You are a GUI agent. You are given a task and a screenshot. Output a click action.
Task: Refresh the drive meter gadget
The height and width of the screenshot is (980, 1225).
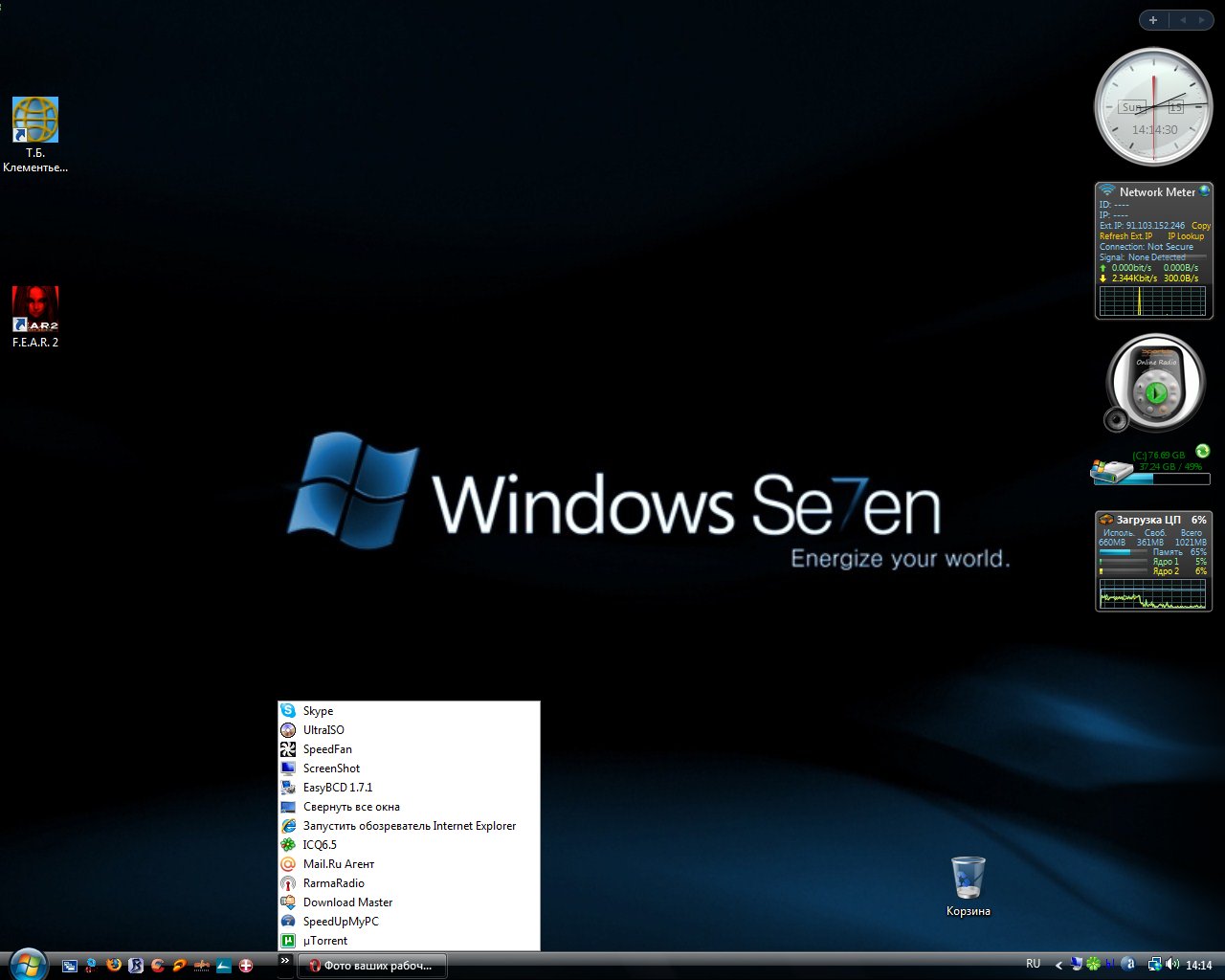click(1202, 451)
